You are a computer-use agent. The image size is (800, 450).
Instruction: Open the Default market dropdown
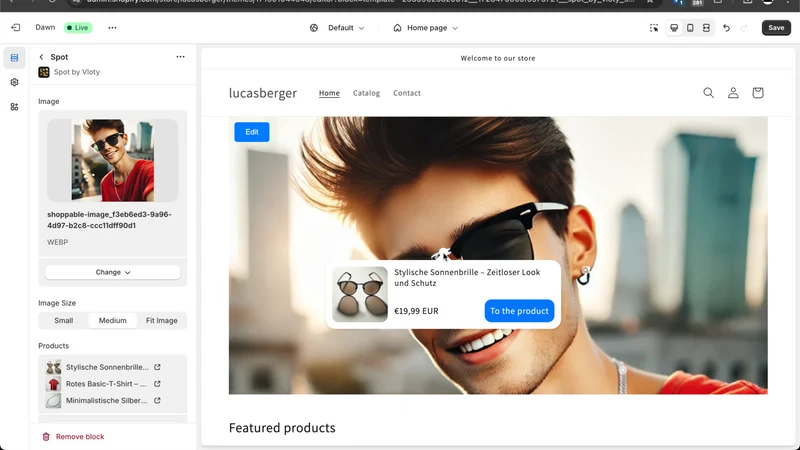(x=346, y=28)
